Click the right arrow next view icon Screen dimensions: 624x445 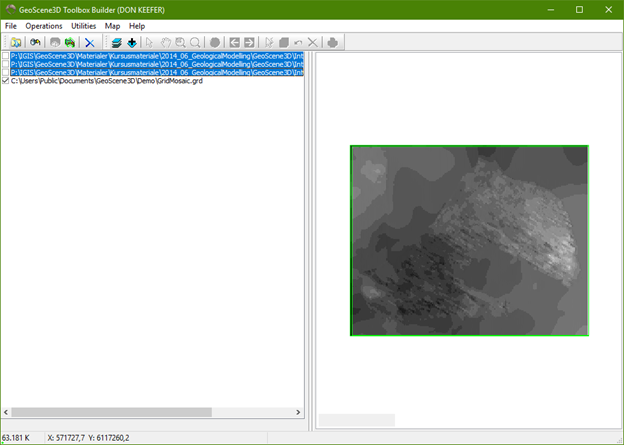click(249, 42)
